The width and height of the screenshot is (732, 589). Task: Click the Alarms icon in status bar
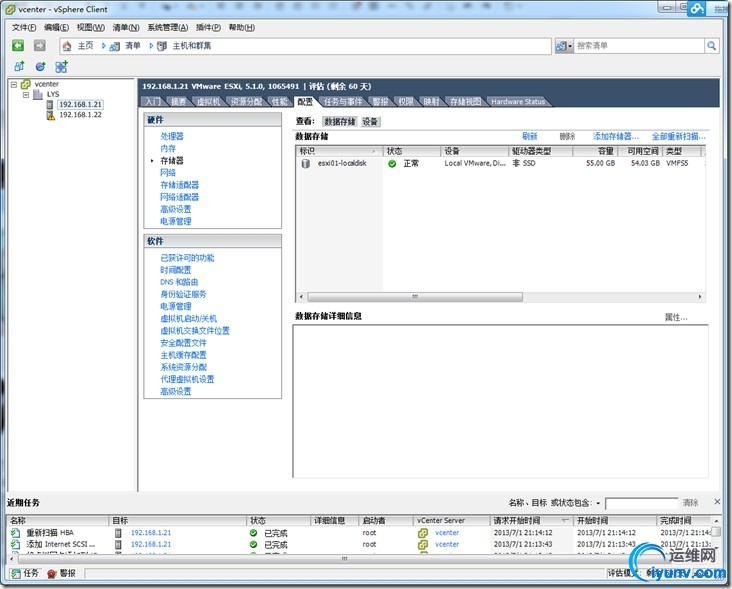52,574
